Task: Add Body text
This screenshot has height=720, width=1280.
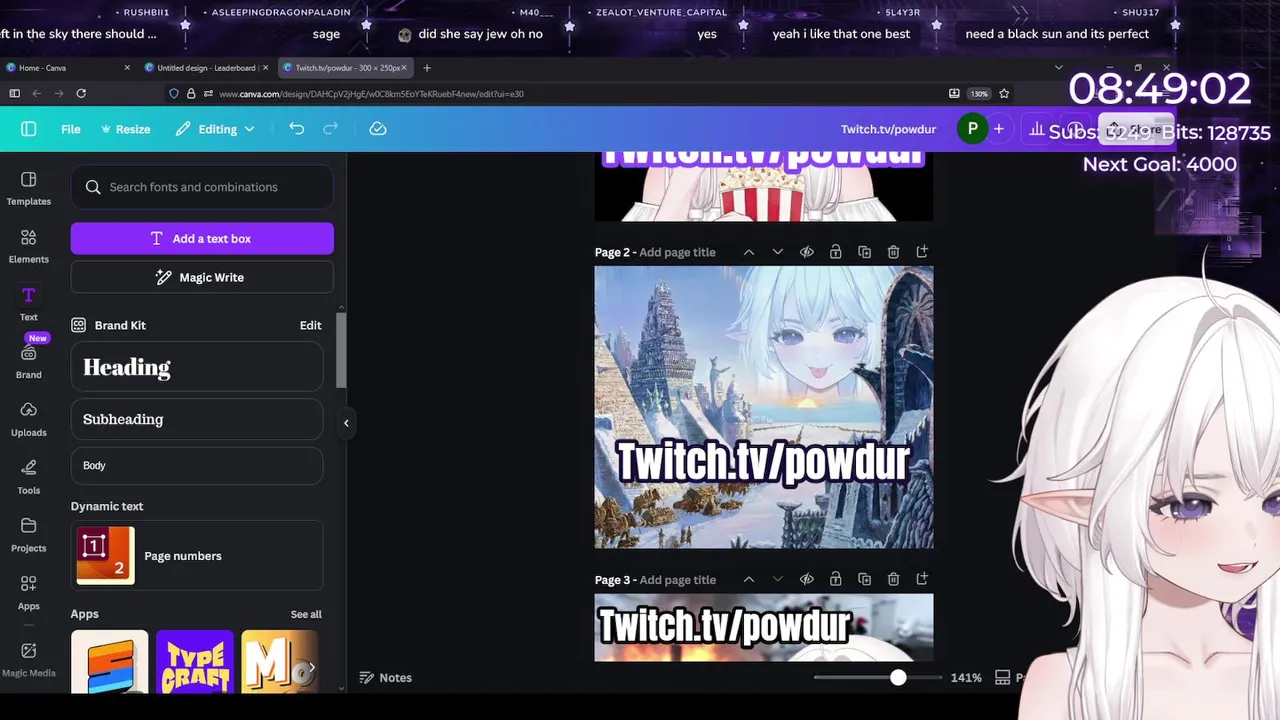Action: [x=197, y=465]
